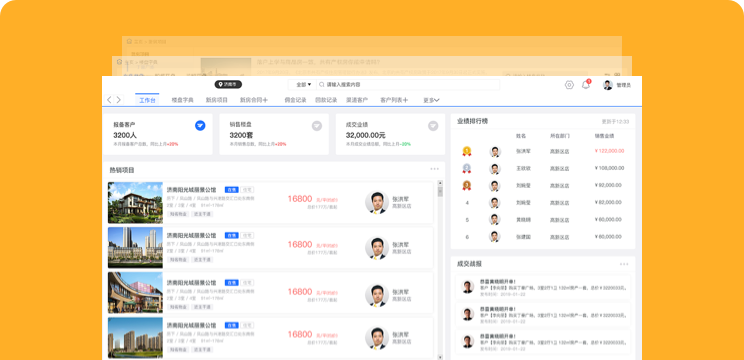Open the 楼盘字典 tab

[183, 100]
